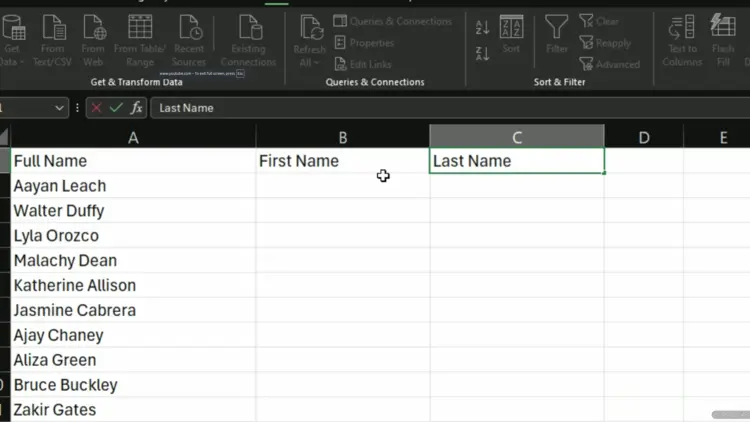Select the Jasmine Cabrera cell
Screen dimensions: 750x422
click(x=133, y=310)
